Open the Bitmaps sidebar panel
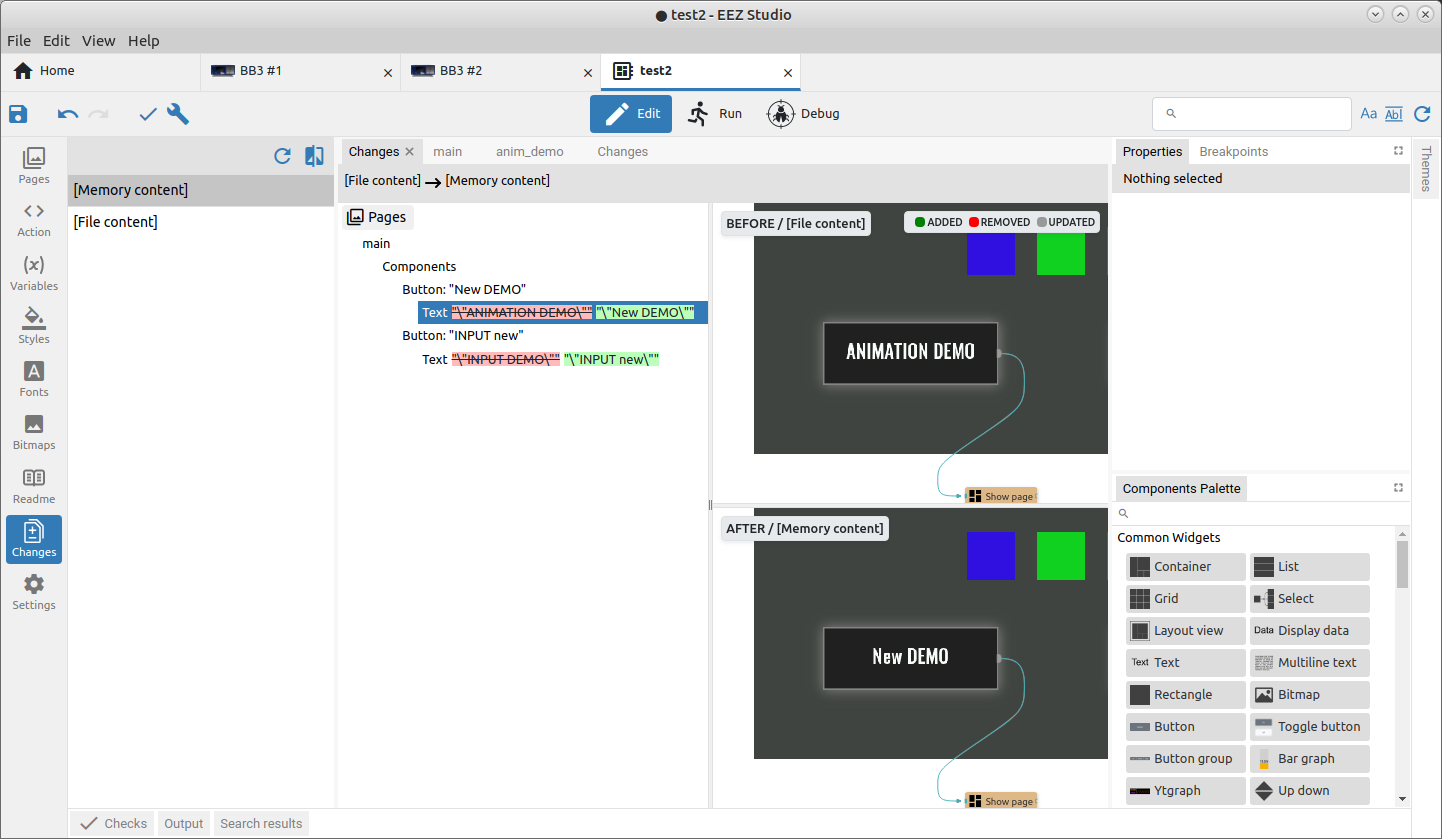The width and height of the screenshot is (1442, 839). point(34,431)
